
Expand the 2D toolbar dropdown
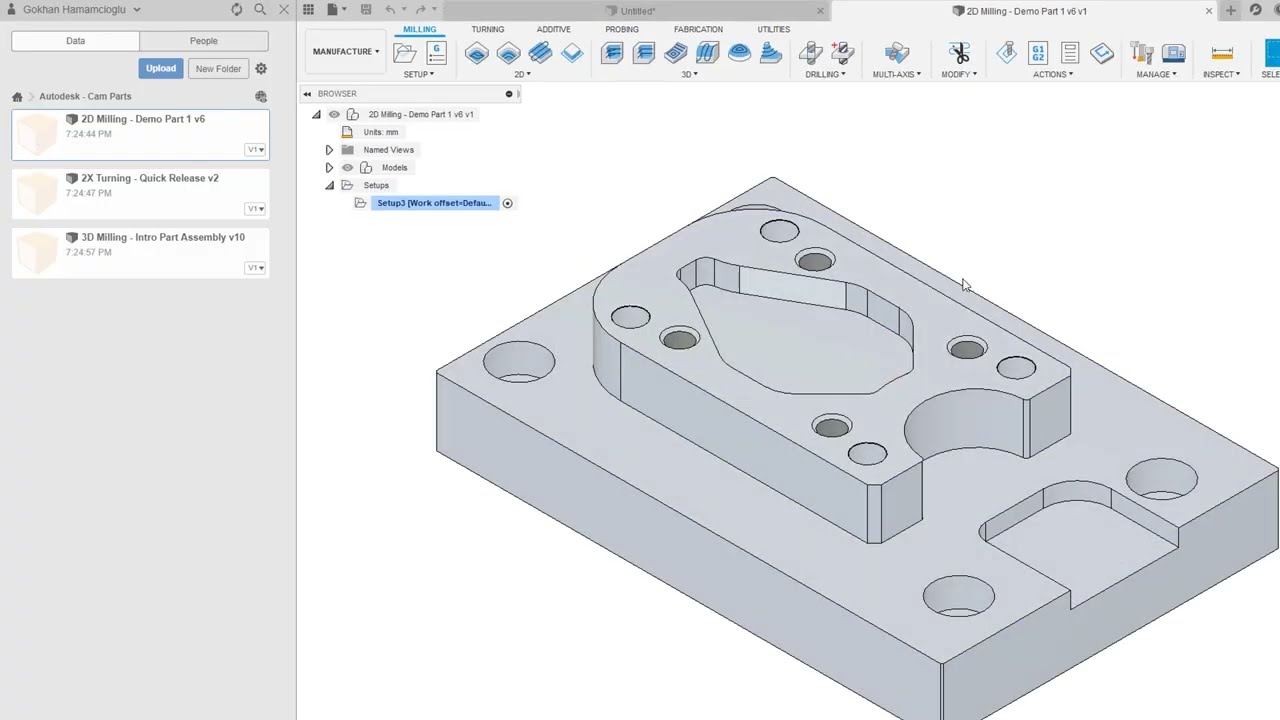[x=522, y=75]
